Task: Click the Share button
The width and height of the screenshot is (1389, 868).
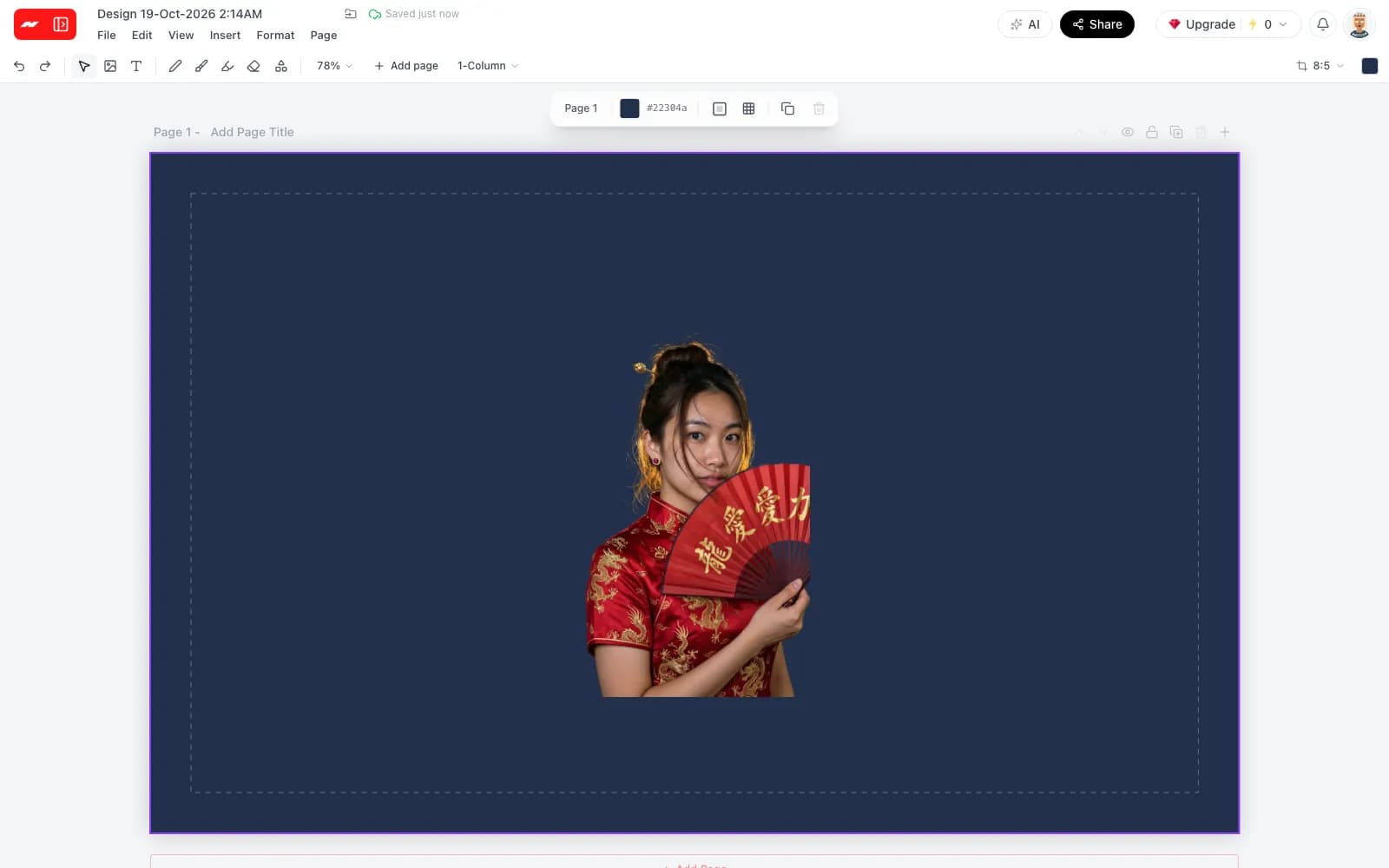Action: tap(1097, 24)
